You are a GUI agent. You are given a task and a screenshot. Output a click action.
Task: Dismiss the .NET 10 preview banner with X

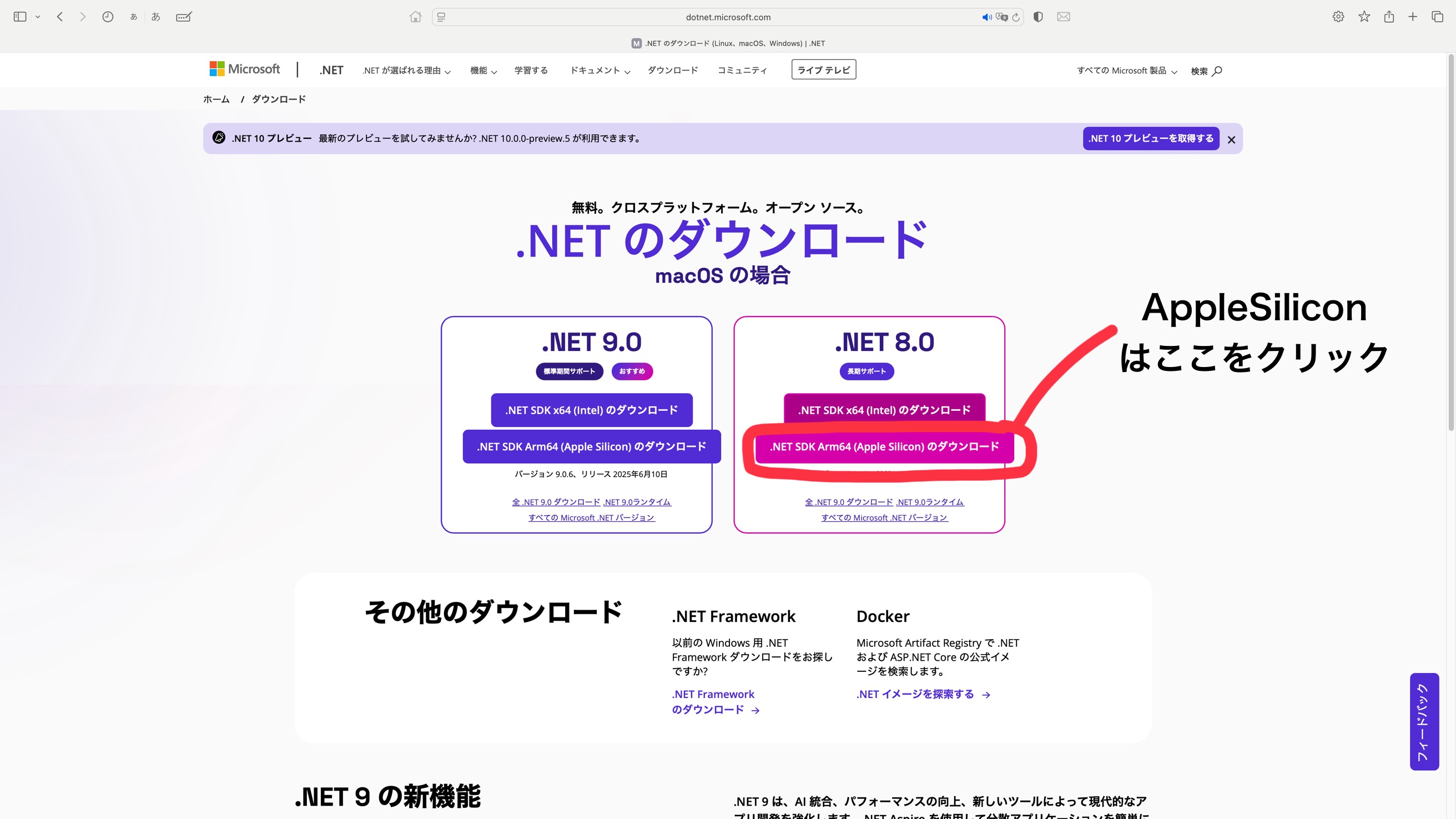coord(1231,139)
